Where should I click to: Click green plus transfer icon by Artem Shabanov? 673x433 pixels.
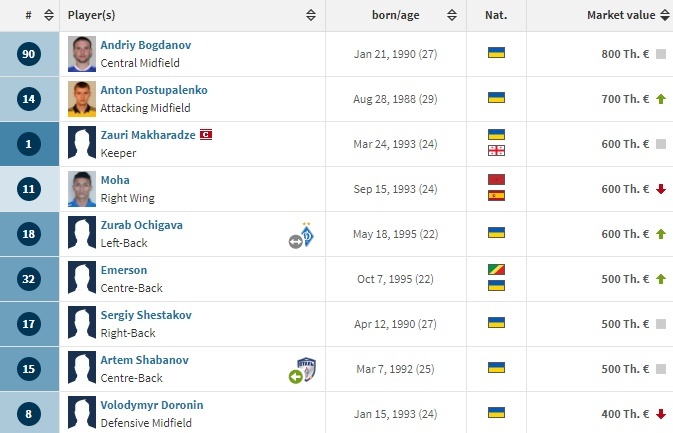[x=295, y=377]
